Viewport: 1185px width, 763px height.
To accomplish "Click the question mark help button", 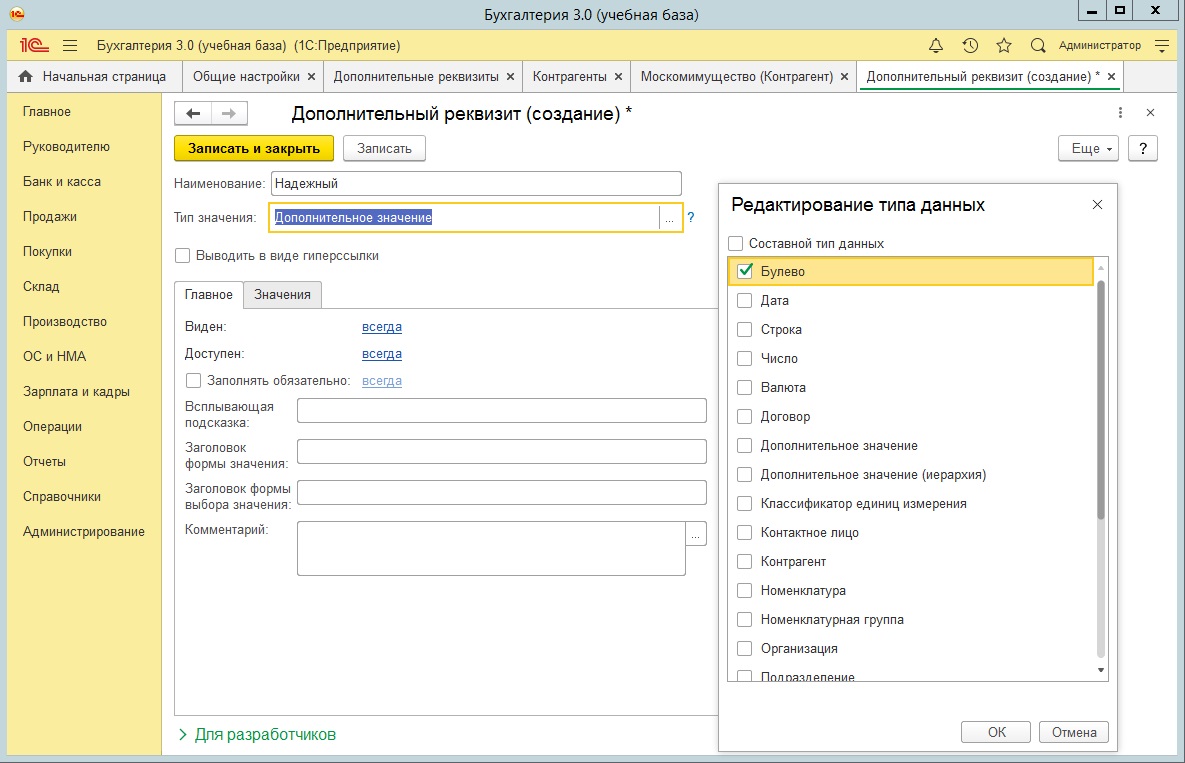I will tap(1142, 148).
